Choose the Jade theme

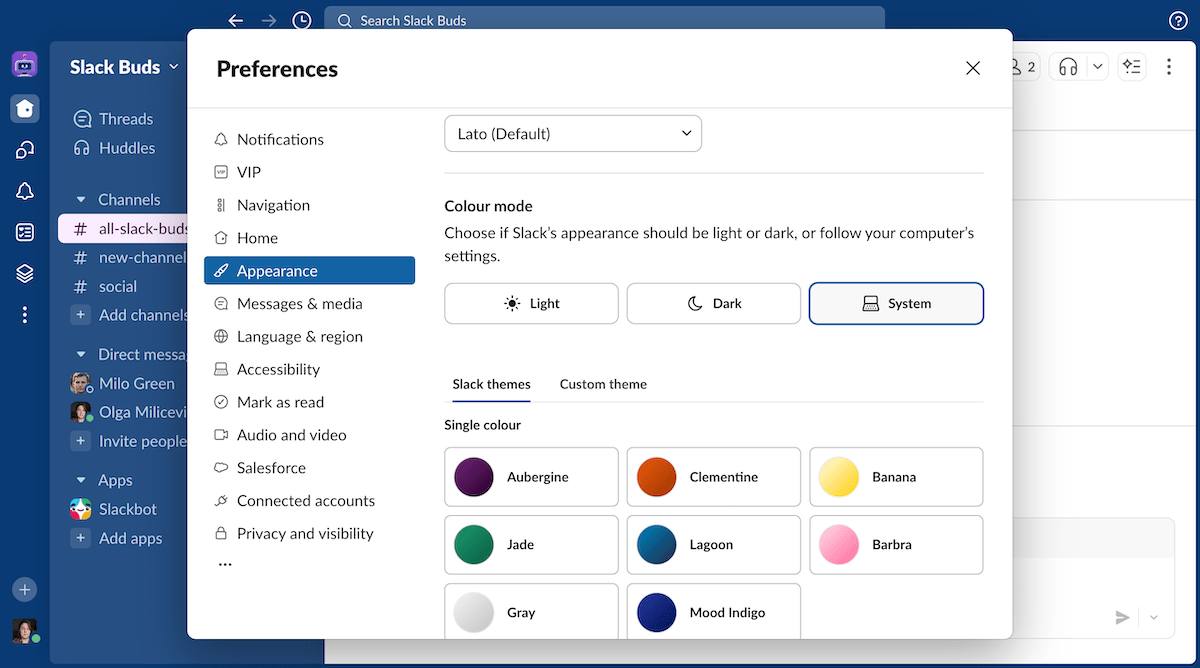pyautogui.click(x=531, y=545)
